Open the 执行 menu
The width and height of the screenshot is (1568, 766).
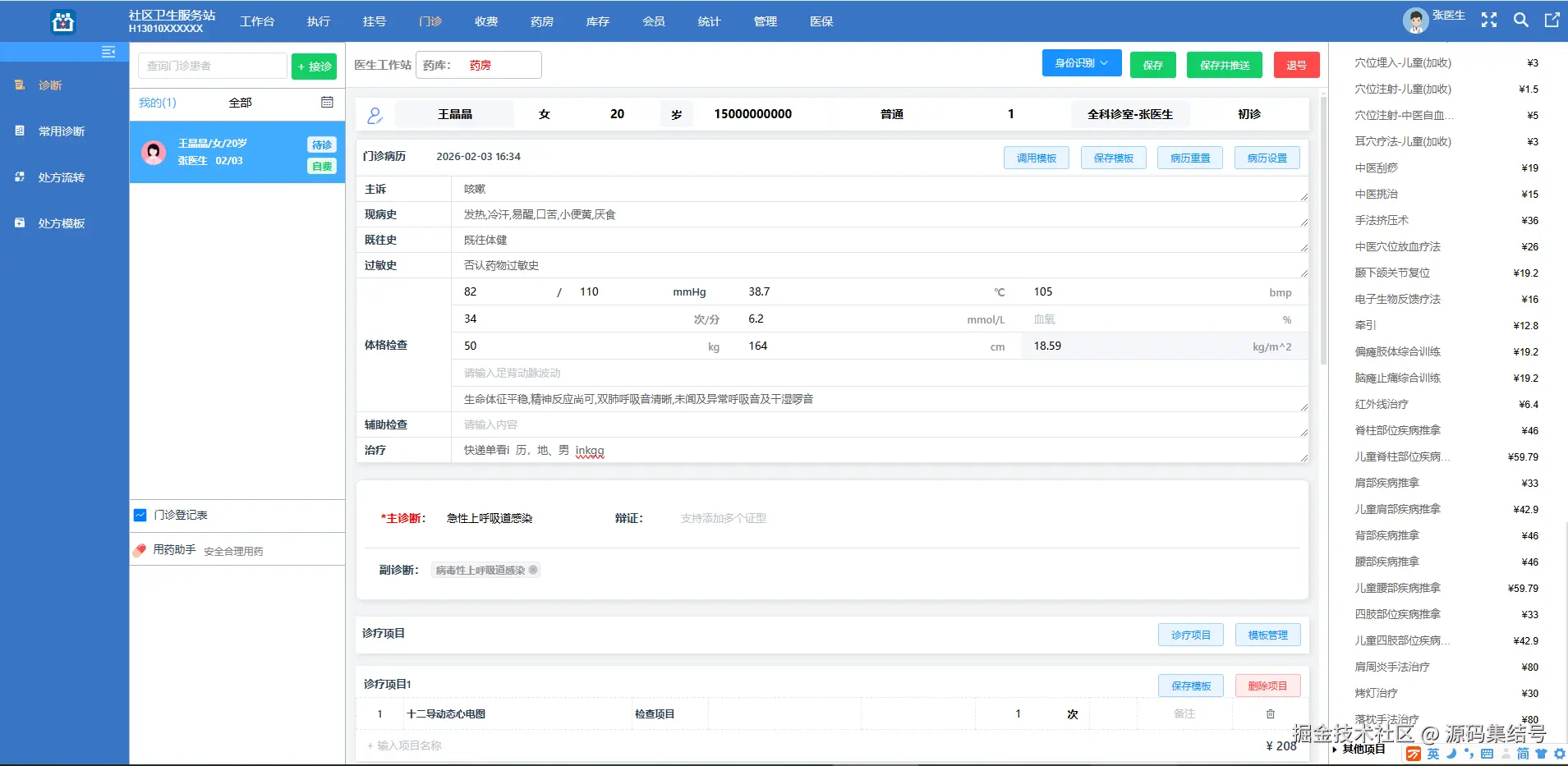pos(319,21)
